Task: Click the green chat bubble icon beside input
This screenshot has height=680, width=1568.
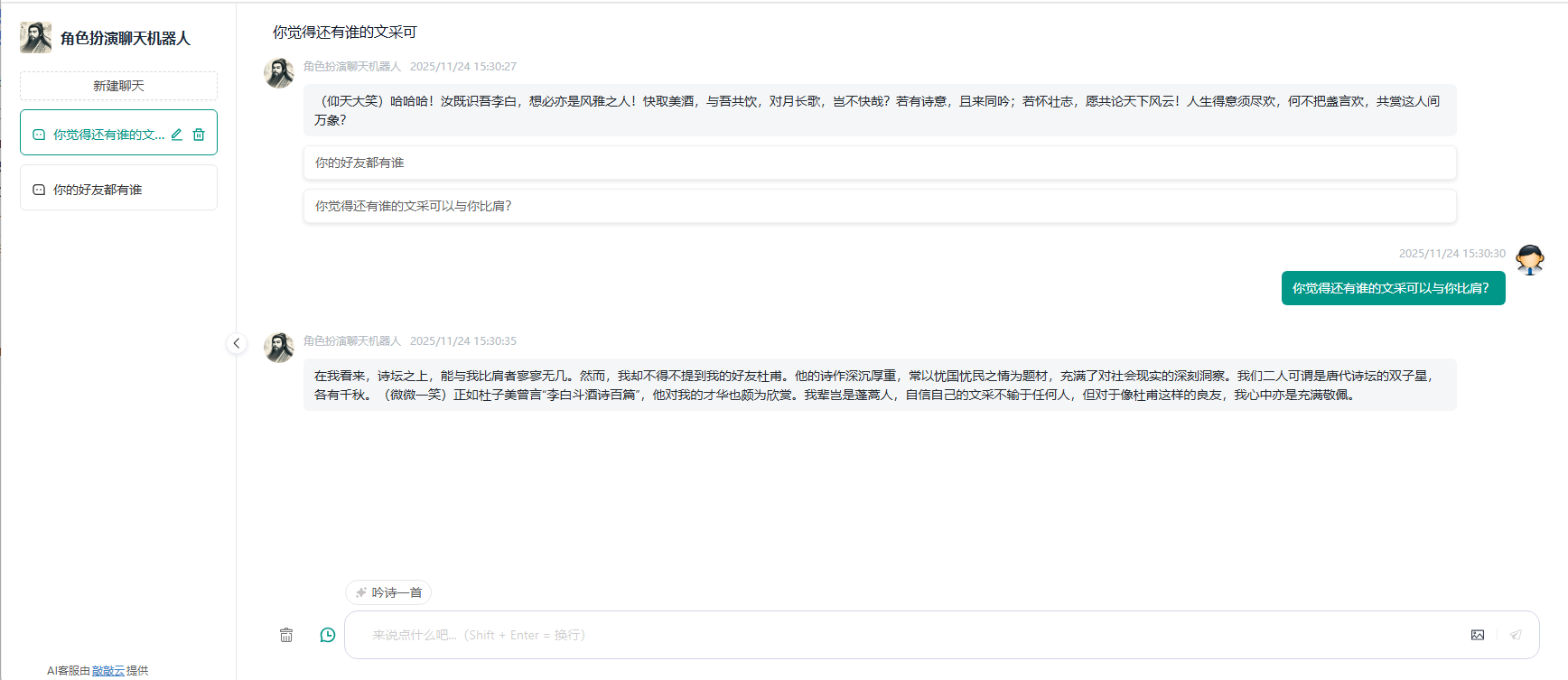Action: (328, 635)
